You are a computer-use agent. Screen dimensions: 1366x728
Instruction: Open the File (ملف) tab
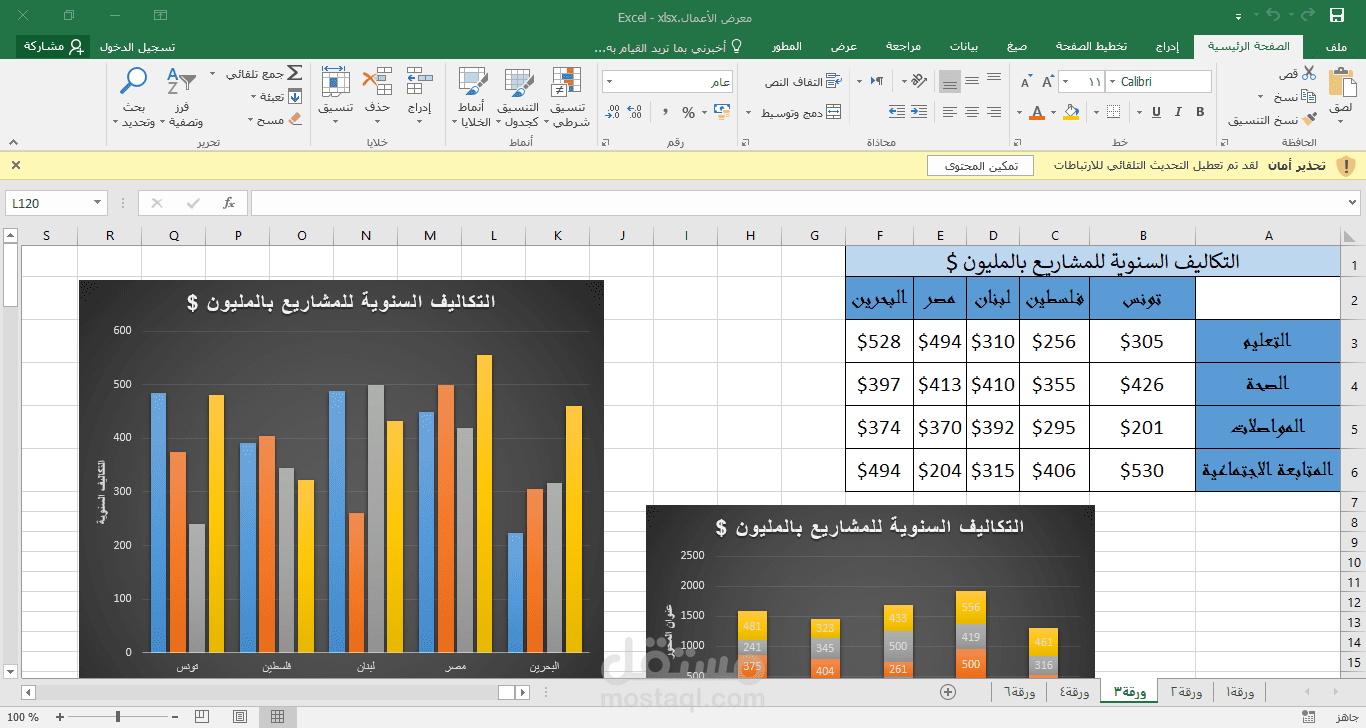pos(1336,47)
